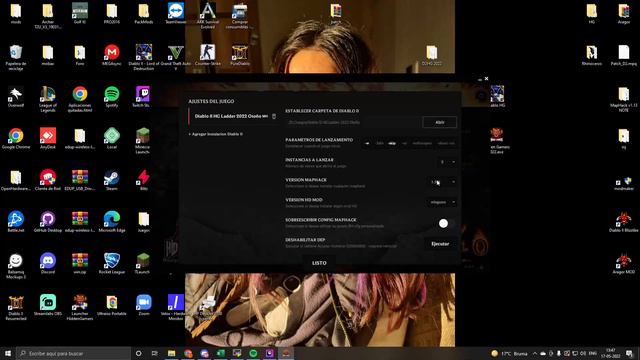The height and width of the screenshot is (360, 640).
Task: Click Agregar Instalacion Diablo II link
Action: [x=216, y=134]
